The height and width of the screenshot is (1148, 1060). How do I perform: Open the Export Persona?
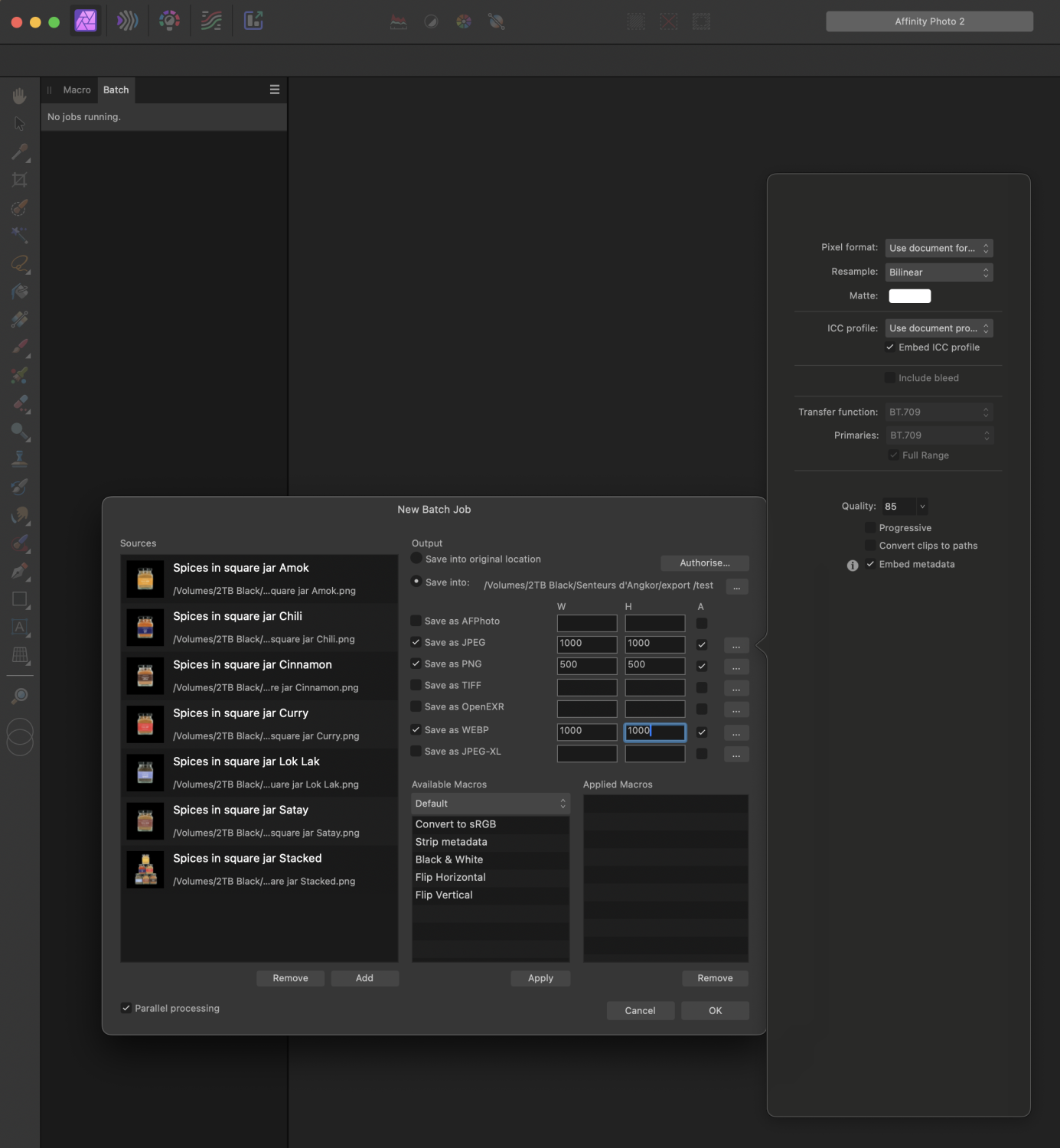pyautogui.click(x=253, y=21)
